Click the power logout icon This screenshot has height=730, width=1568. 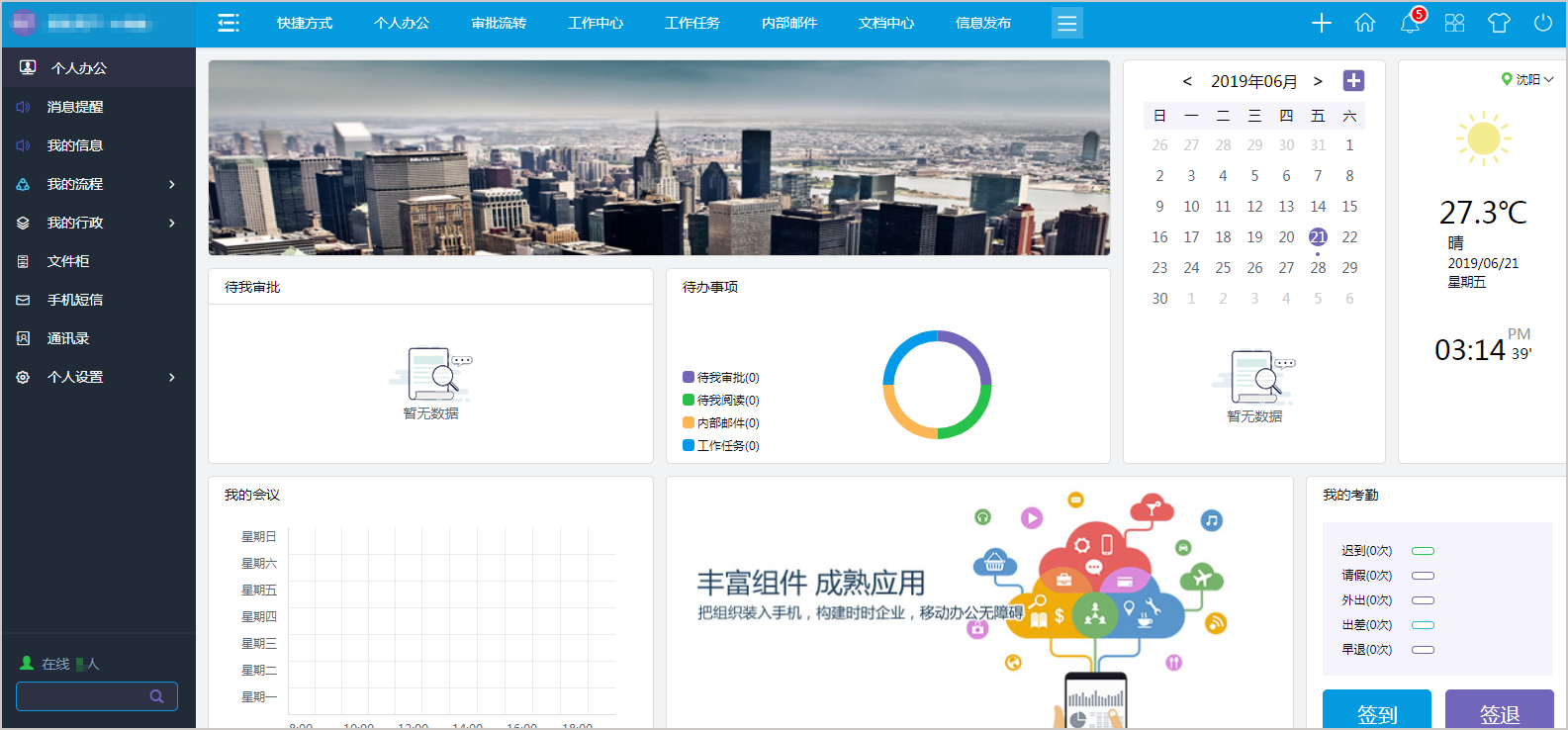[1543, 23]
